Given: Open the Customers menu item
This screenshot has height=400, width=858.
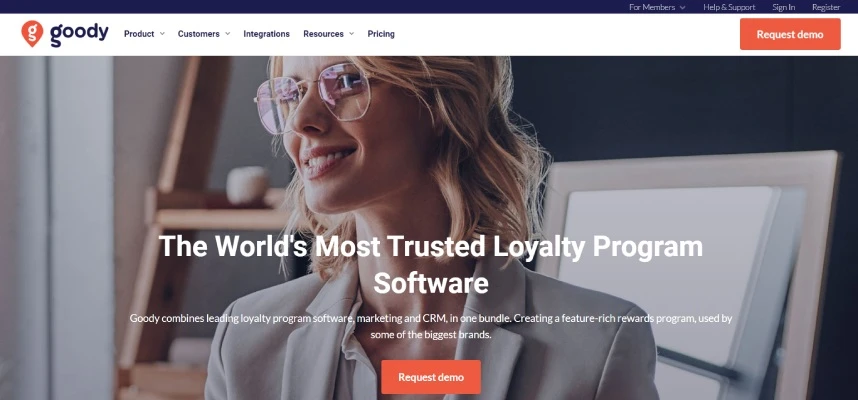Looking at the screenshot, I should [199, 34].
